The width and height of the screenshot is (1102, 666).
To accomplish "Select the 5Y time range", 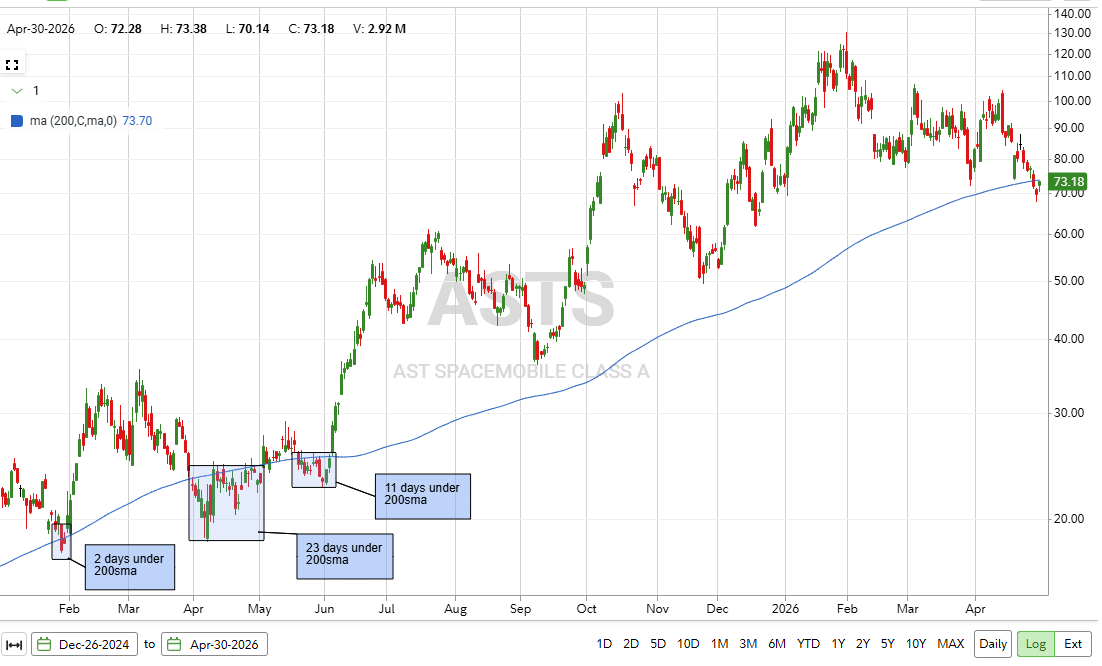I will pyautogui.click(x=887, y=644).
